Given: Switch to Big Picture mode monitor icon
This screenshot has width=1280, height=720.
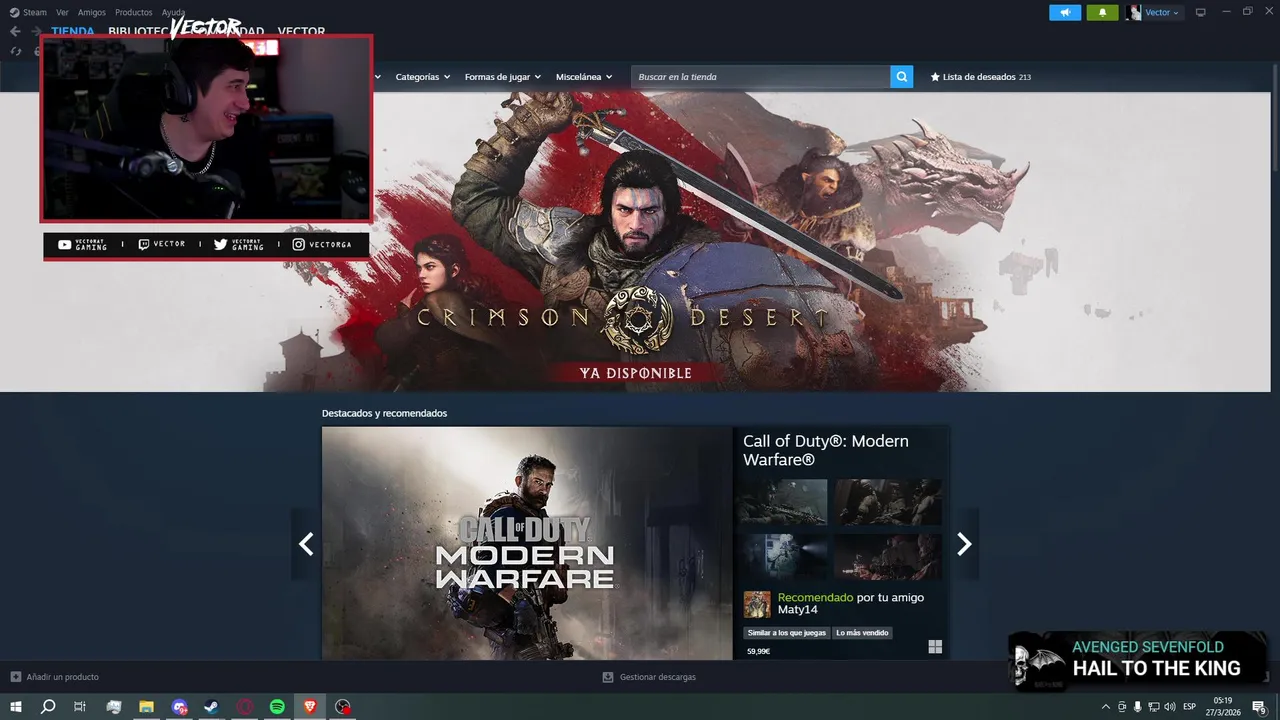Looking at the screenshot, I should pyautogui.click(x=1200, y=13).
